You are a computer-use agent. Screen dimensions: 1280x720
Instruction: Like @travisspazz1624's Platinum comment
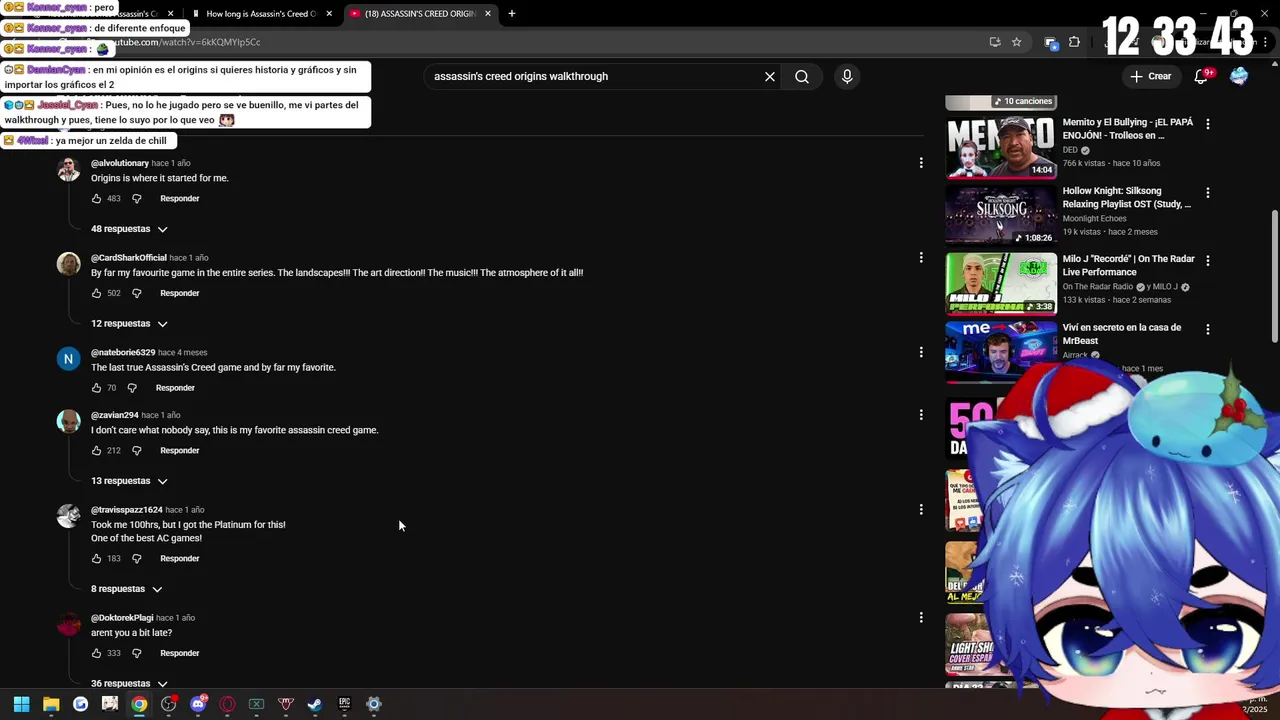point(97,559)
